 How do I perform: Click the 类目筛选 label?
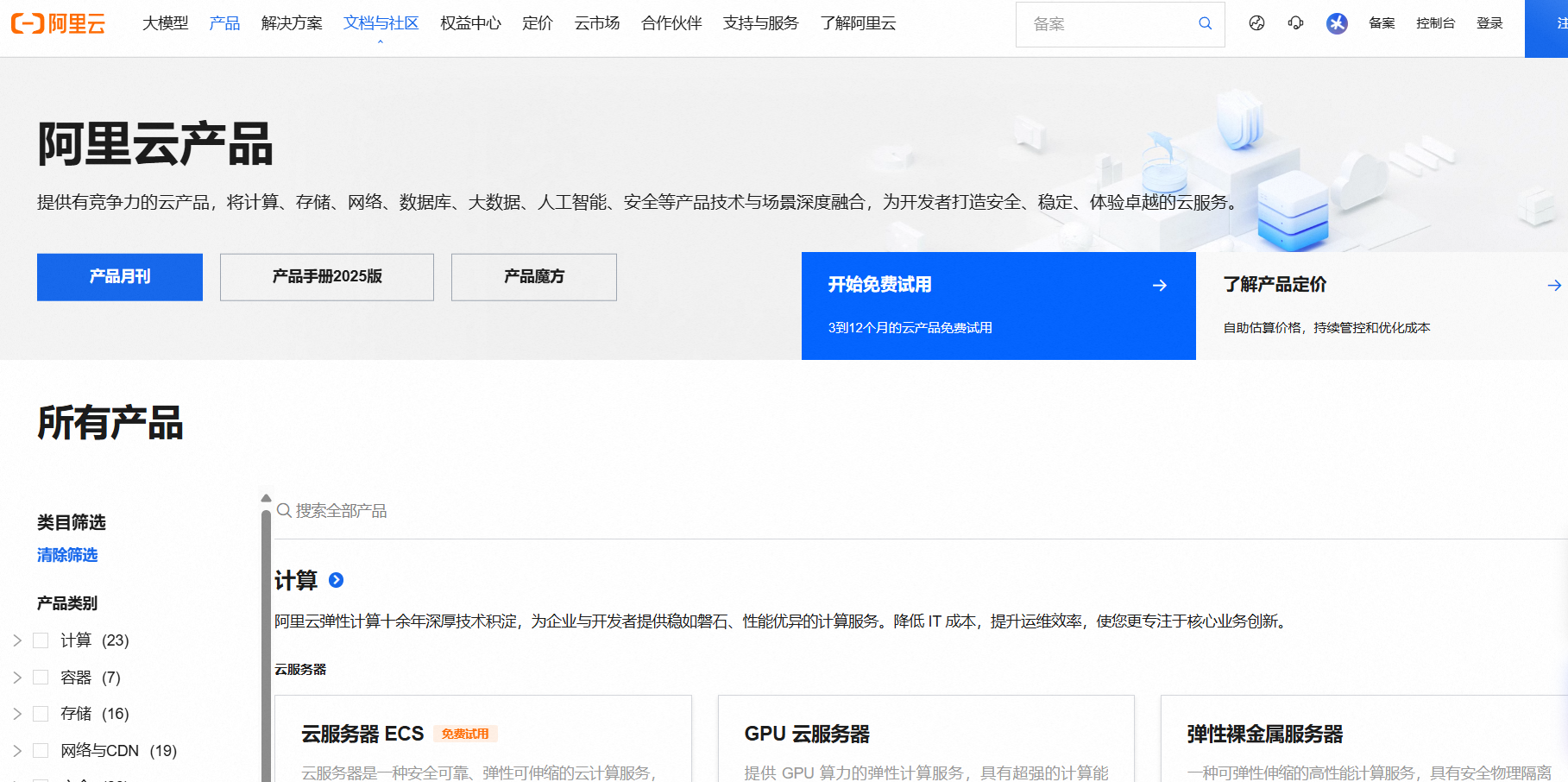tap(72, 522)
